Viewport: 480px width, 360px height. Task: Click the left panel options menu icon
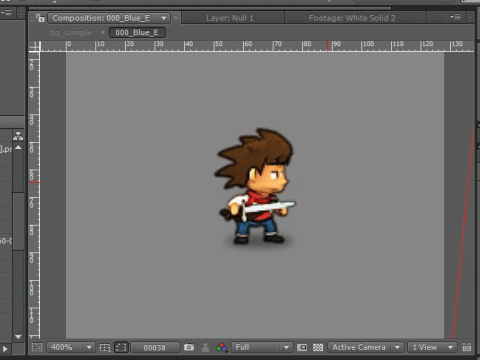[x=6, y=13]
